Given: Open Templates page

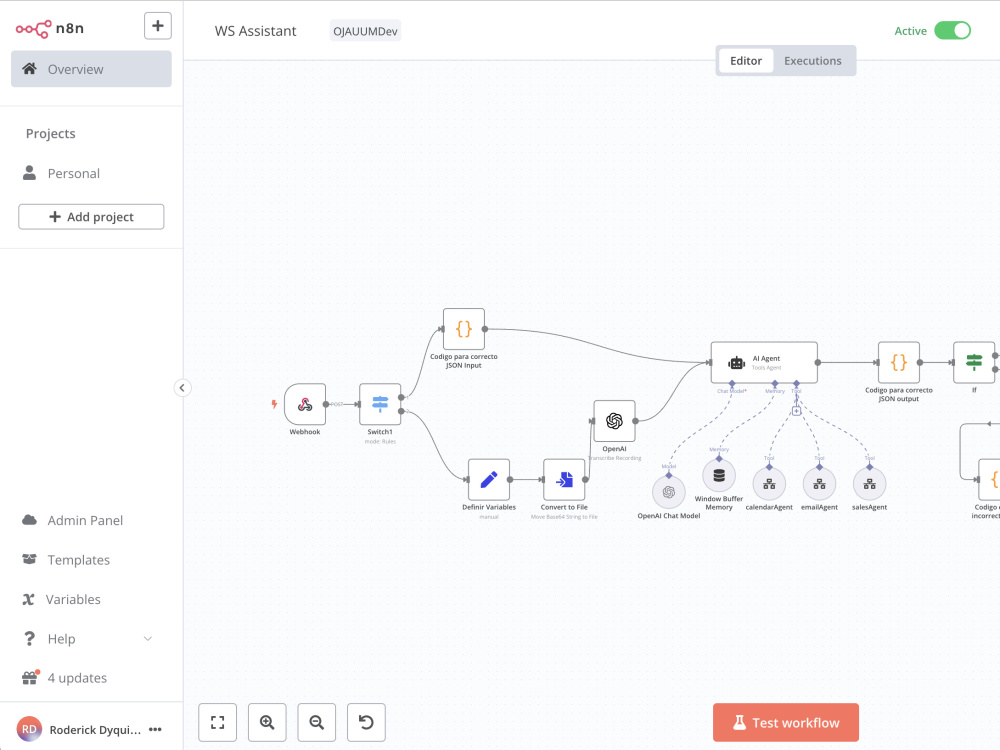Looking at the screenshot, I should (x=78, y=560).
